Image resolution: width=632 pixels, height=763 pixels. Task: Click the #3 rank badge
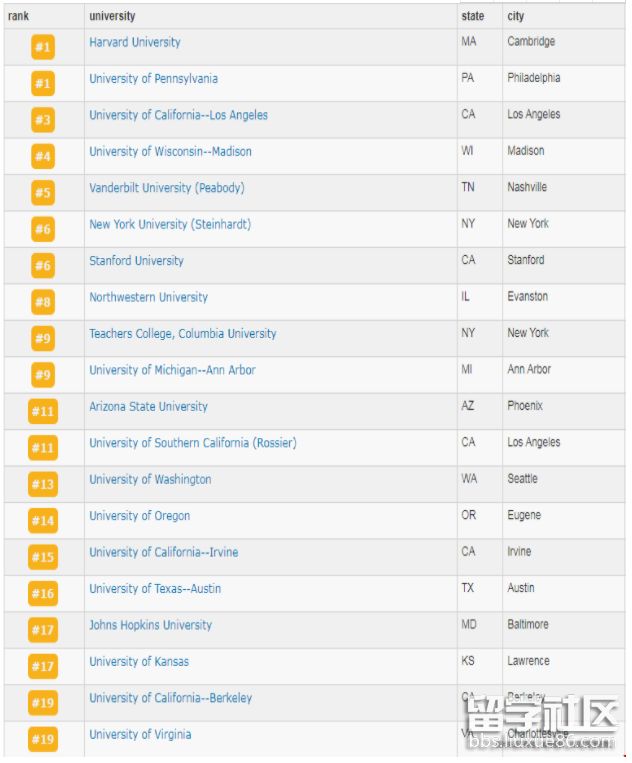click(x=43, y=120)
